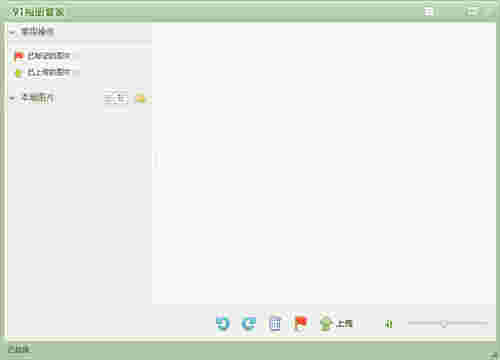Open the title bar menu icon

pos(428,12)
